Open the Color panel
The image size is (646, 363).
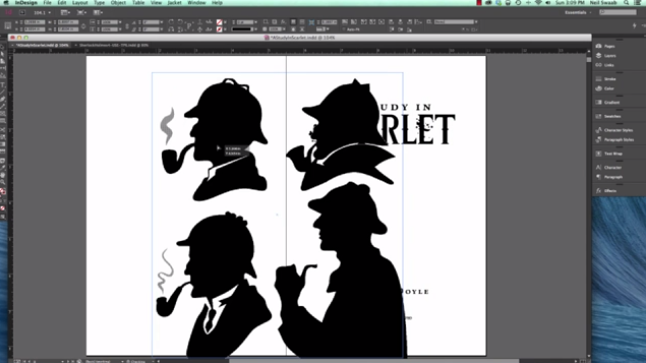click(606, 89)
